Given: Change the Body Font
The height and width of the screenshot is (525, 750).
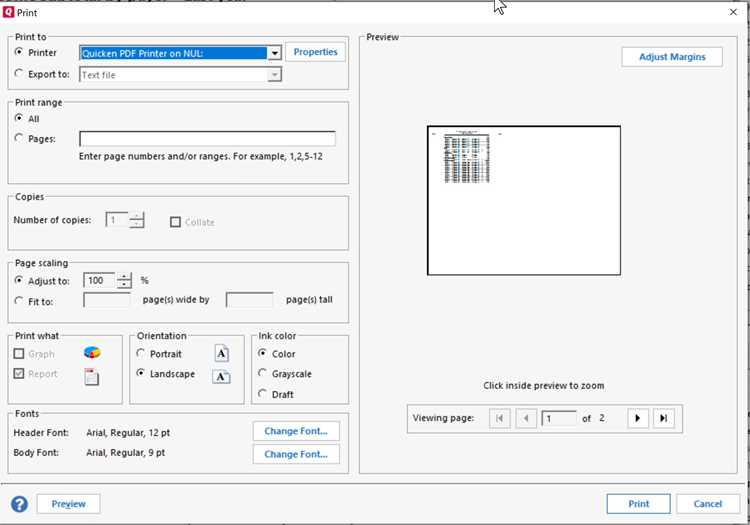Looking at the screenshot, I should point(296,454).
